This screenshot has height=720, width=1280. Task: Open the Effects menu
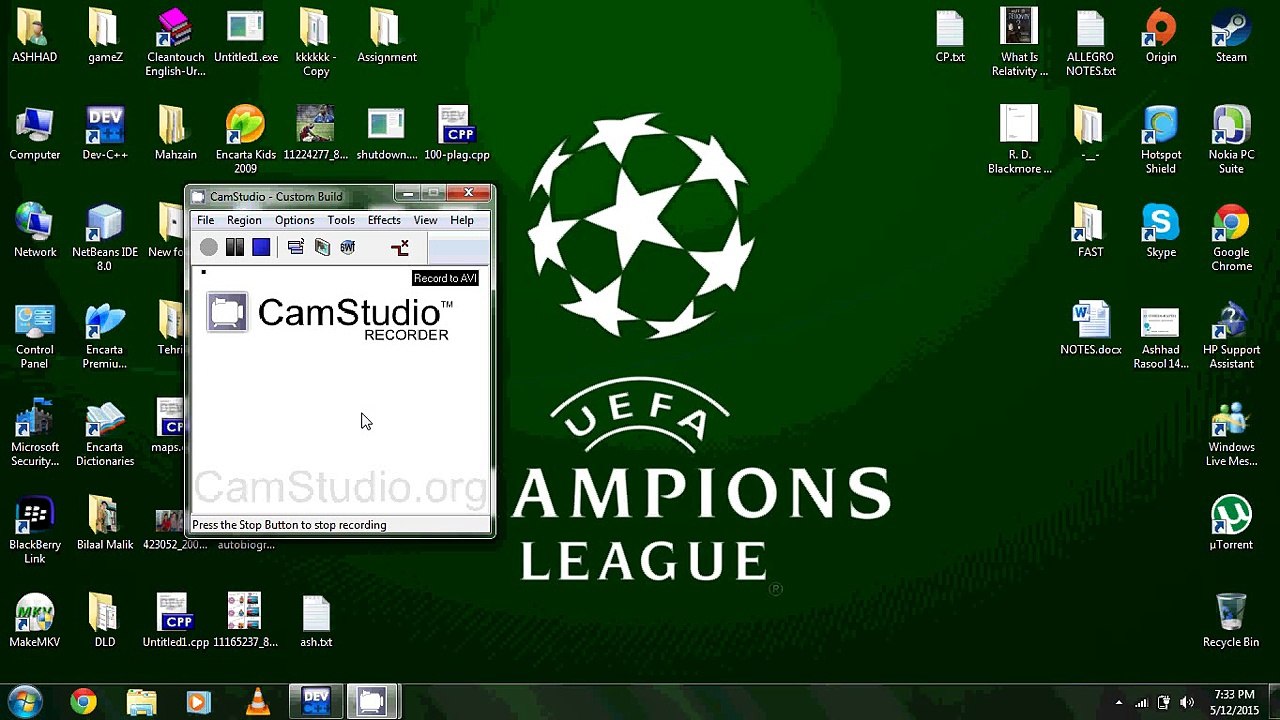tap(384, 220)
